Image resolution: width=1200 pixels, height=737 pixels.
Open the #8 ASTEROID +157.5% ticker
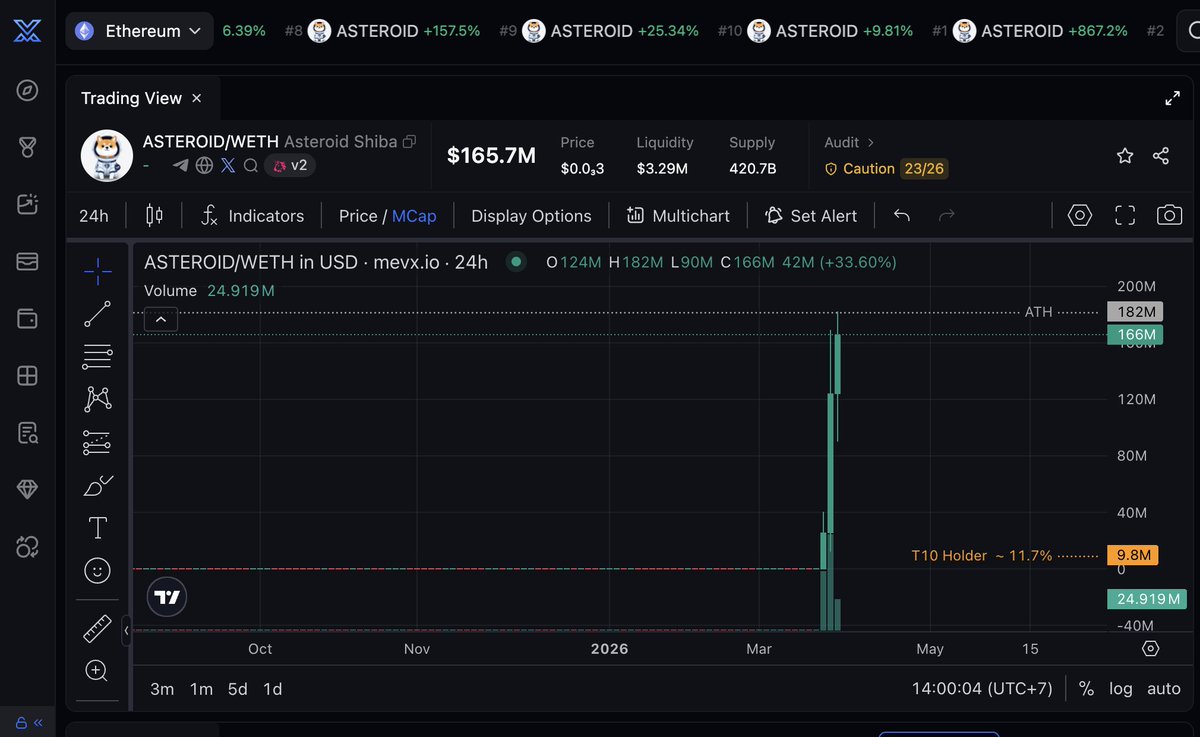383,31
